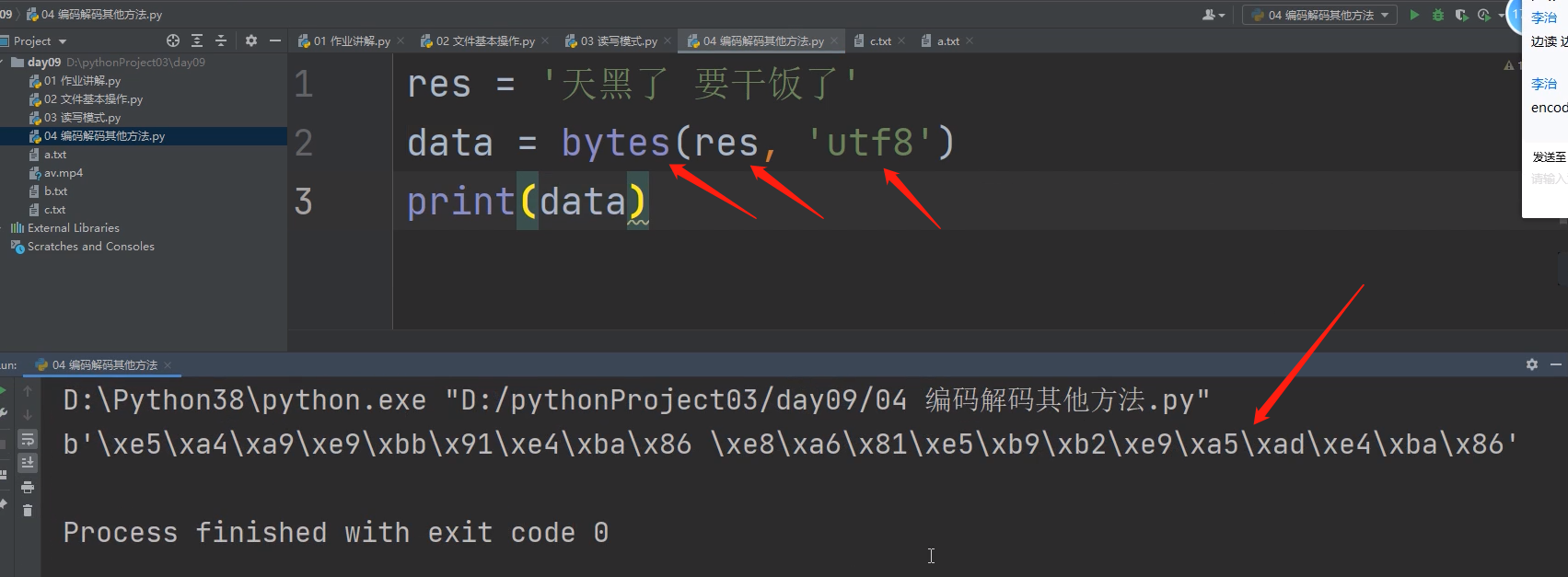1568x577 pixels.
Task: Open Run panel settings gear
Action: [x=1532, y=364]
